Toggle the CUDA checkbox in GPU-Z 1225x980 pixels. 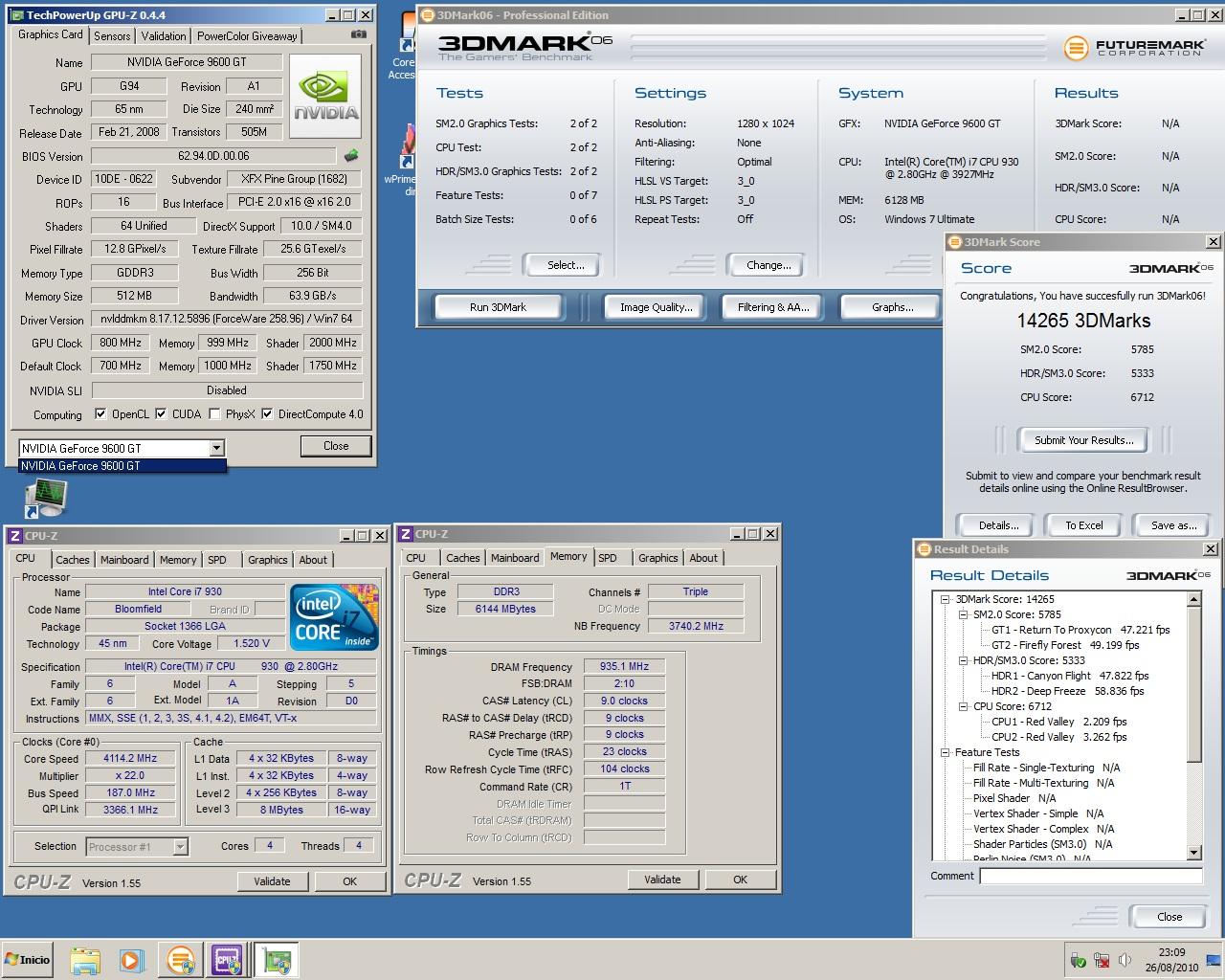(161, 414)
